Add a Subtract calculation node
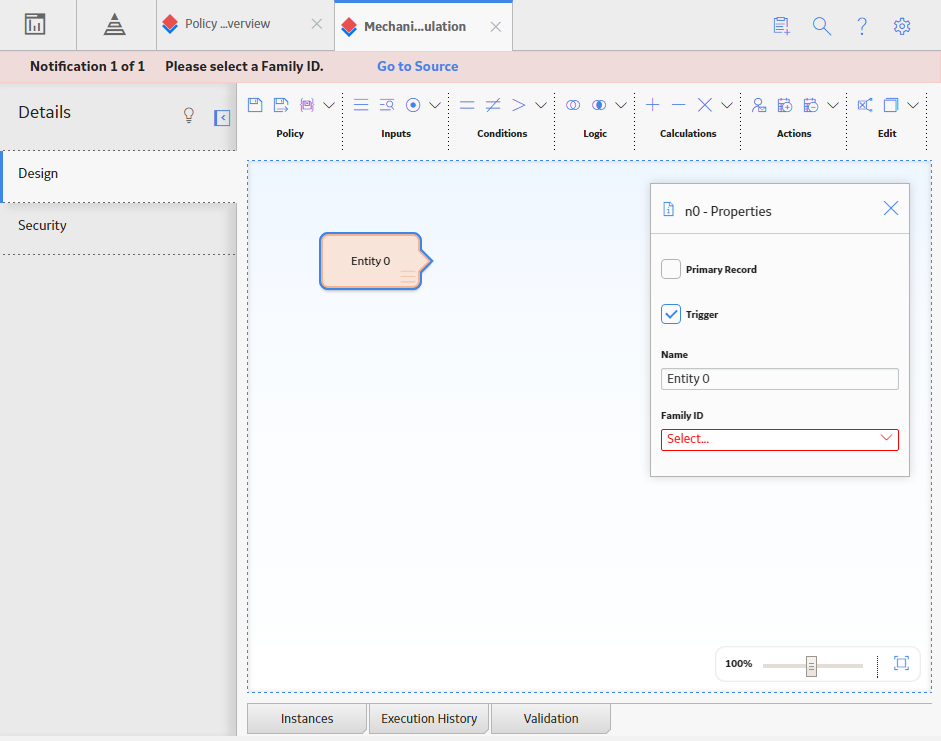 click(679, 105)
